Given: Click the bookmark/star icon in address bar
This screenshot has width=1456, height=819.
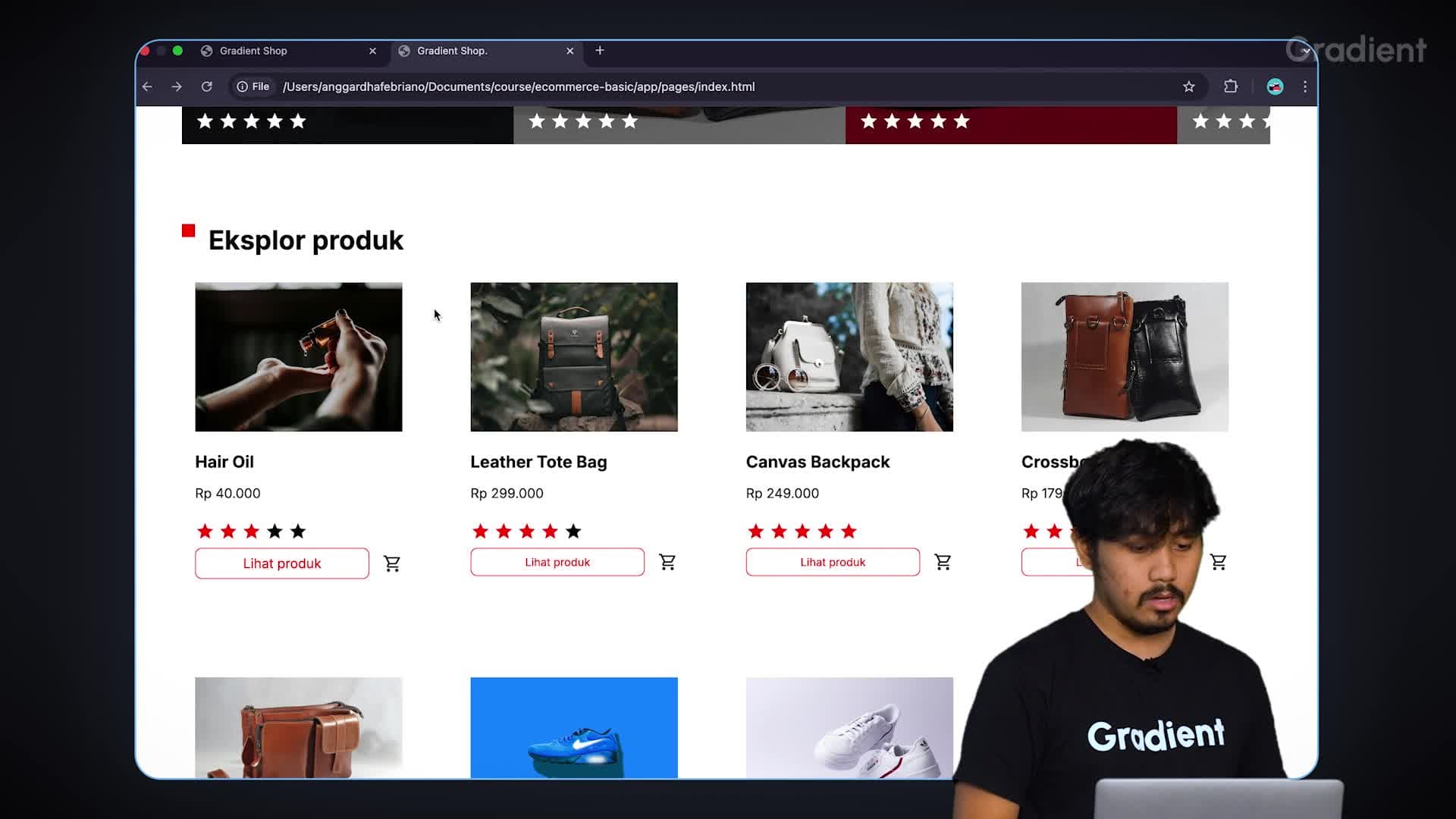Looking at the screenshot, I should tap(1190, 87).
